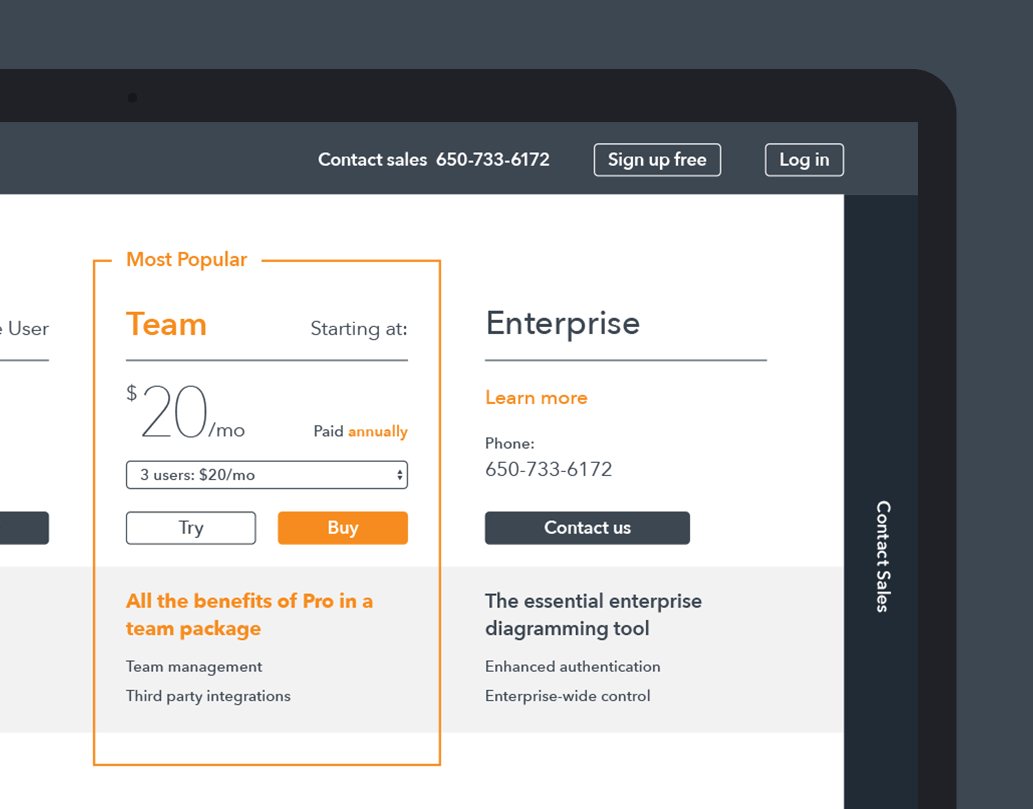Click the Team plan heading
1033x809 pixels.
166,324
